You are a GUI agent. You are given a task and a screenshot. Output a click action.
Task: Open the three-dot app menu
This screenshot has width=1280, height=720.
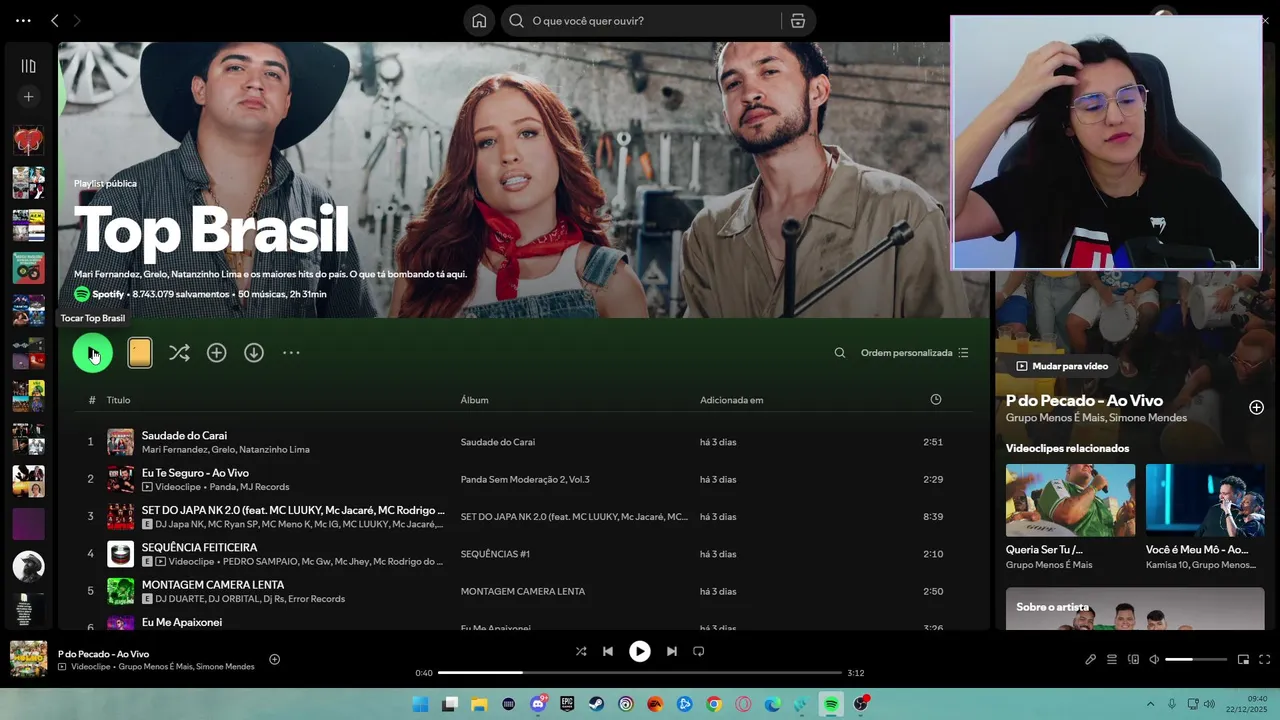(x=23, y=21)
